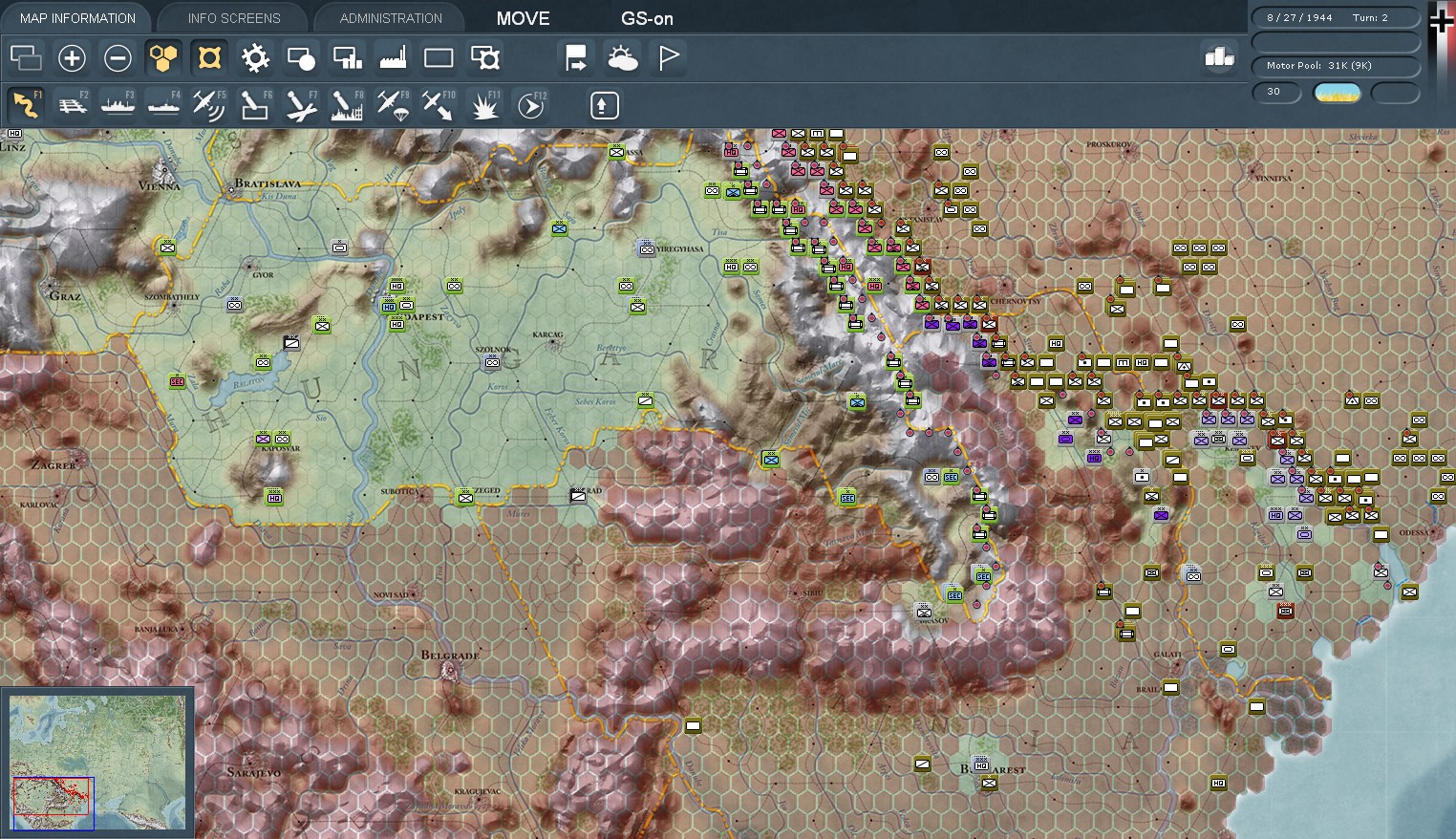The image size is (1456, 839).
Task: Select F5 air recon icon
Action: 209,105
